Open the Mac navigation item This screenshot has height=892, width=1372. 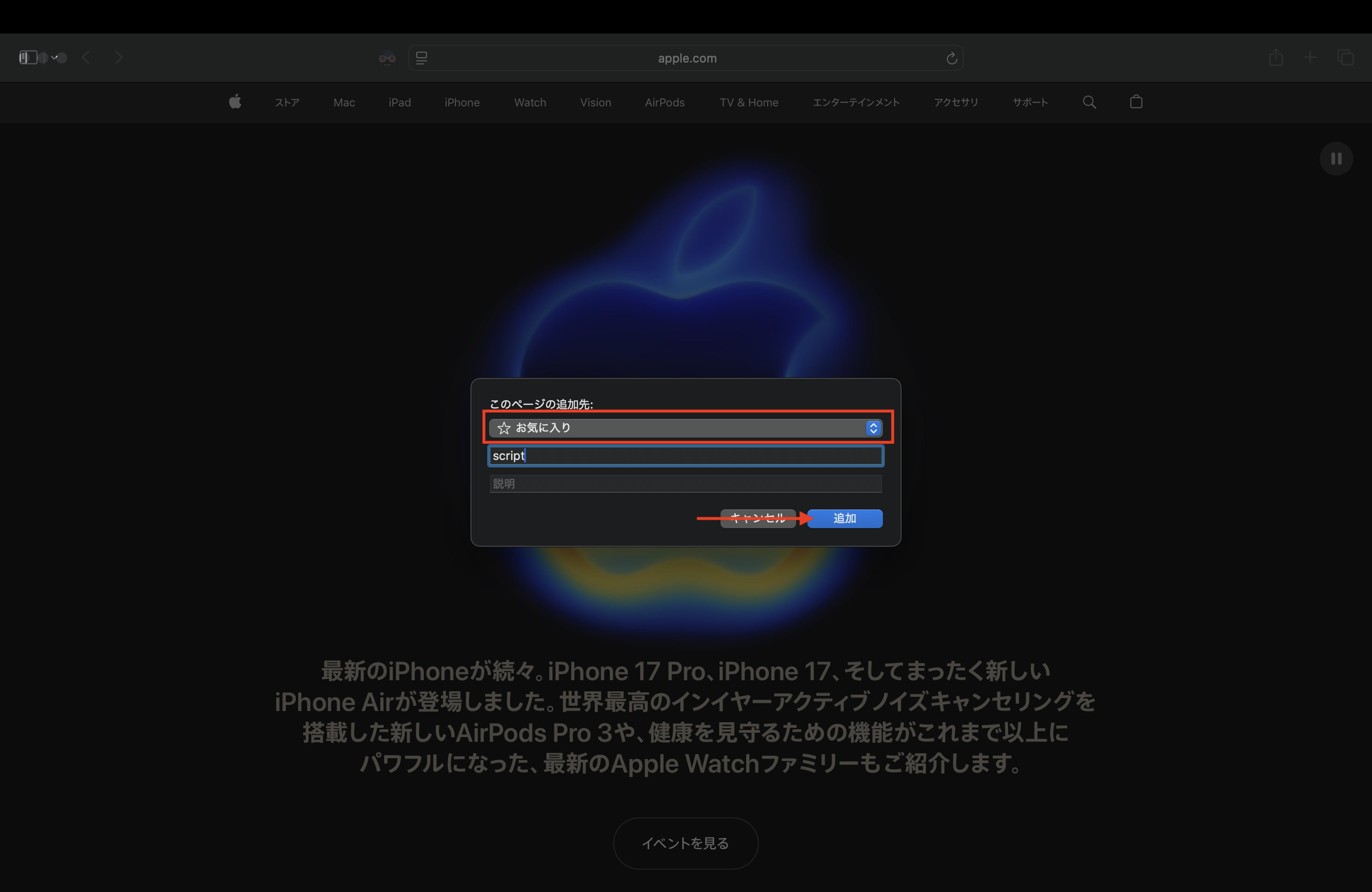tap(343, 103)
